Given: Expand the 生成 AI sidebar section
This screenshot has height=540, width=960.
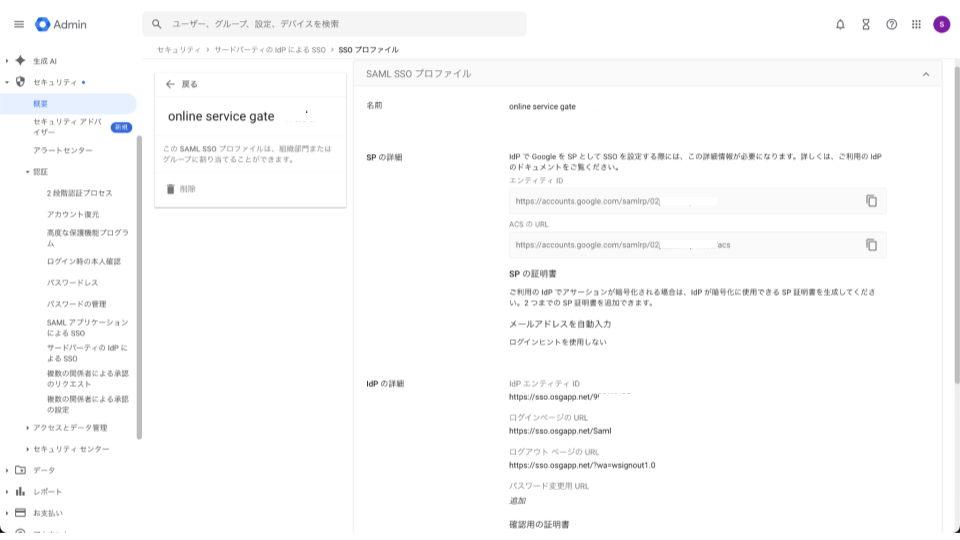Looking at the screenshot, I should coord(7,61).
